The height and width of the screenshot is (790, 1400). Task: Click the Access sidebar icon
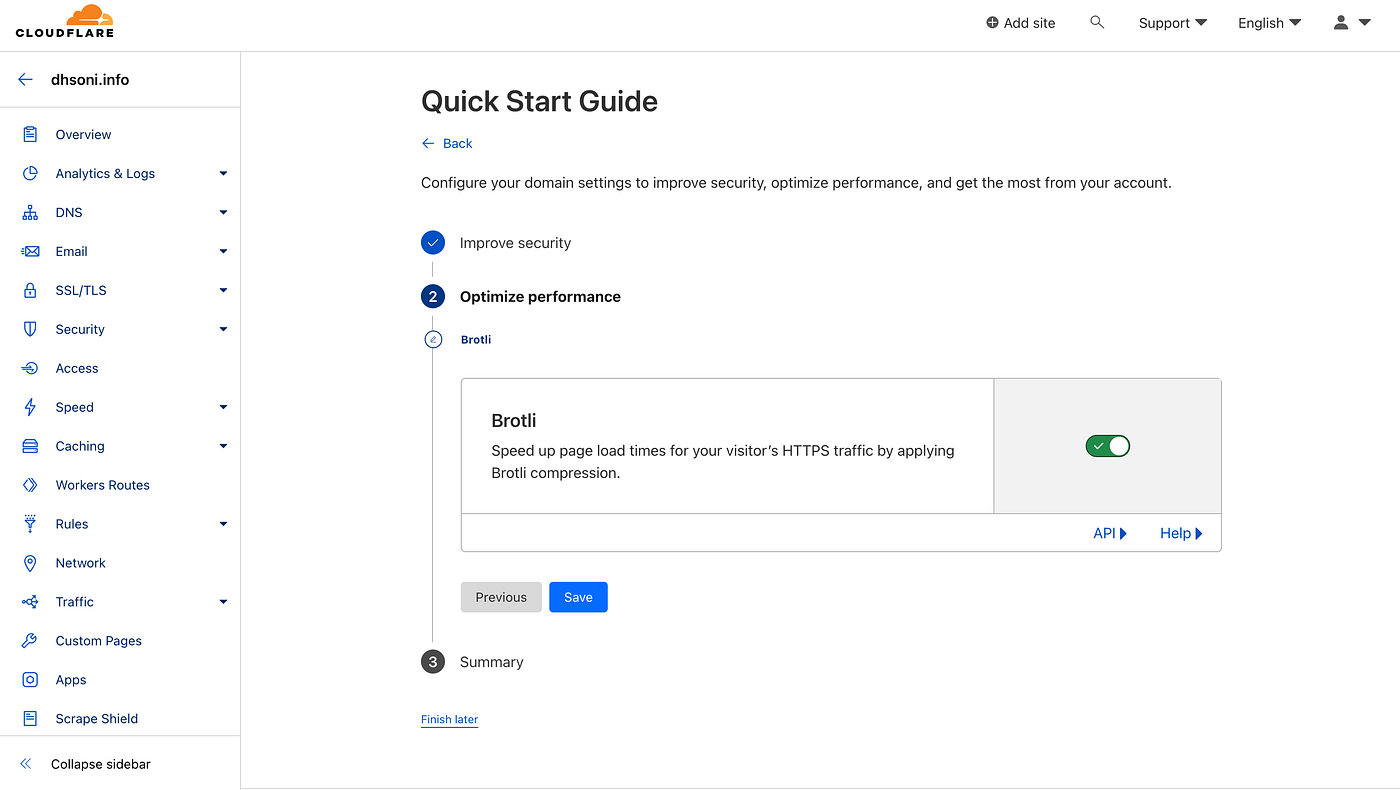(x=30, y=368)
